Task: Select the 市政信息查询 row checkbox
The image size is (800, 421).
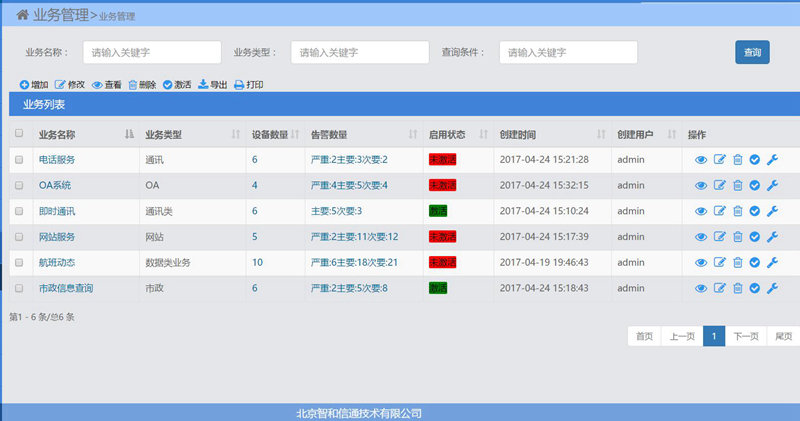Action: [19, 288]
